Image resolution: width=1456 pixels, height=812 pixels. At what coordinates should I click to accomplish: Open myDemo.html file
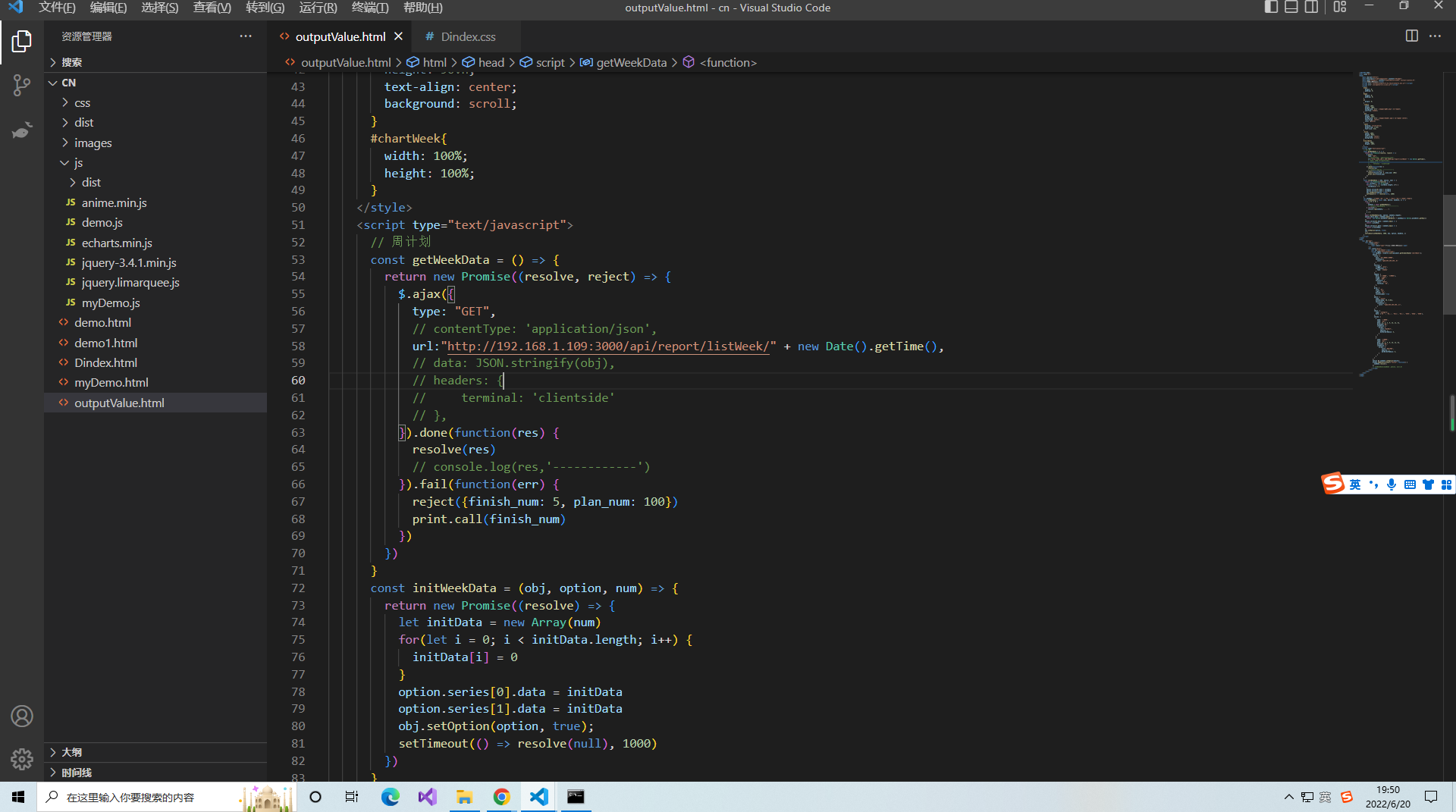pyautogui.click(x=155, y=382)
